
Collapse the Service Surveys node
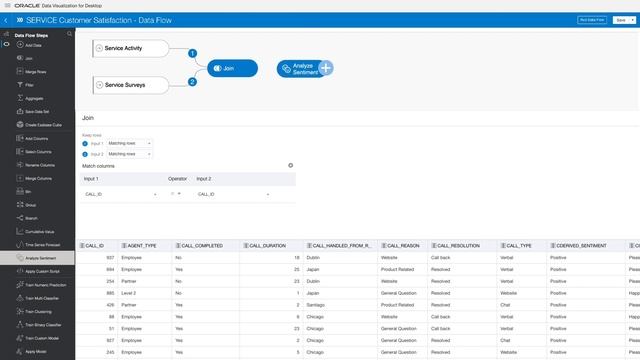[99, 85]
